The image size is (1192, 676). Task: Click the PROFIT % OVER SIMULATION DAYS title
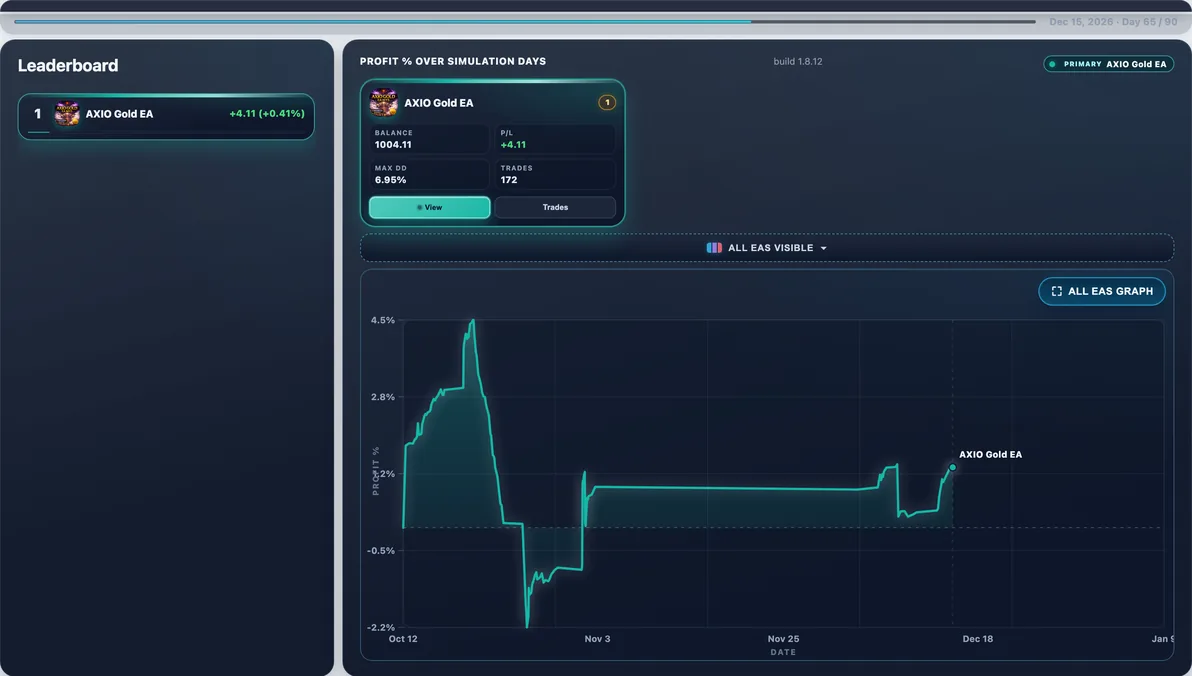(453, 62)
